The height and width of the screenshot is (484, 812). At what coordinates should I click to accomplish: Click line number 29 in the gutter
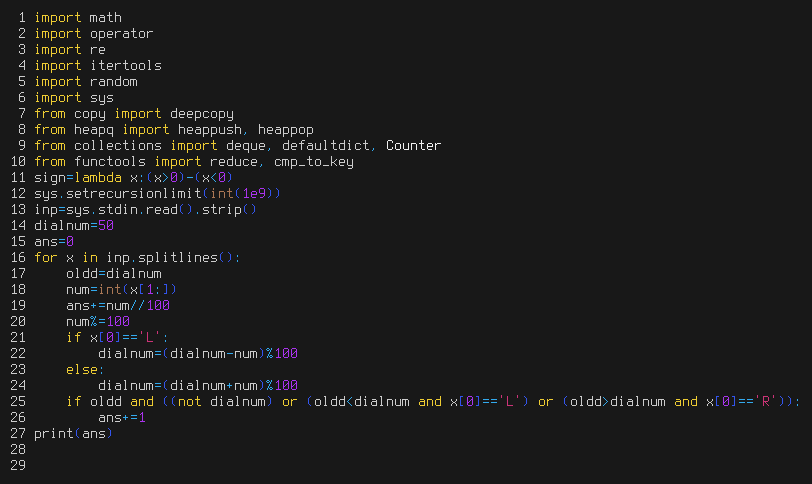[x=18, y=467]
